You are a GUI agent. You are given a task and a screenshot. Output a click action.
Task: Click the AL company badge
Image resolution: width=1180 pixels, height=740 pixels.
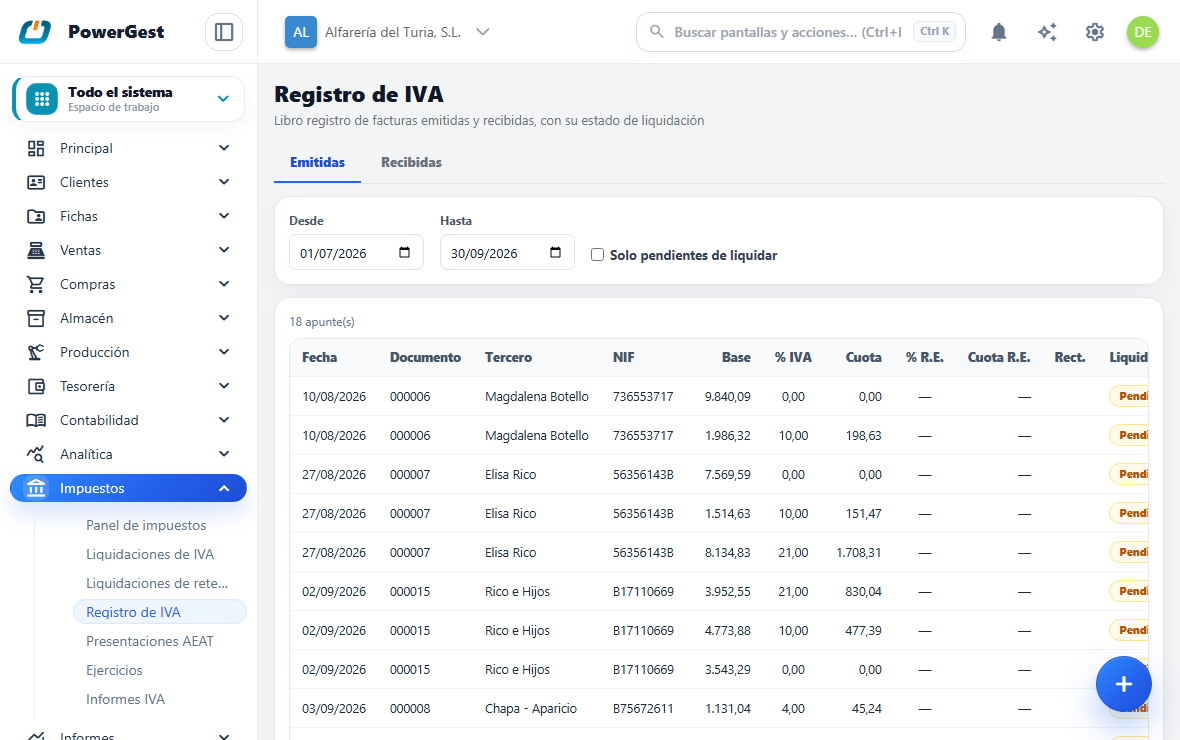[300, 32]
